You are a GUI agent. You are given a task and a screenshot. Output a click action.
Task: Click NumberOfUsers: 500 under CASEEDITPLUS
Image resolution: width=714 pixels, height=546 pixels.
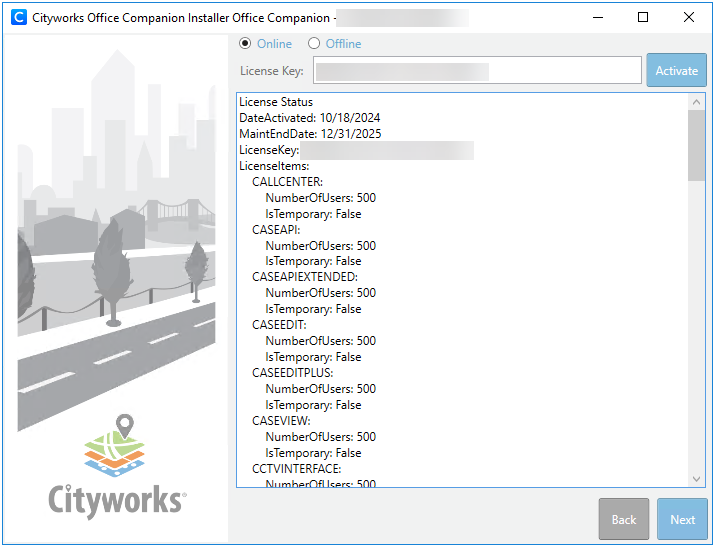[321, 388]
